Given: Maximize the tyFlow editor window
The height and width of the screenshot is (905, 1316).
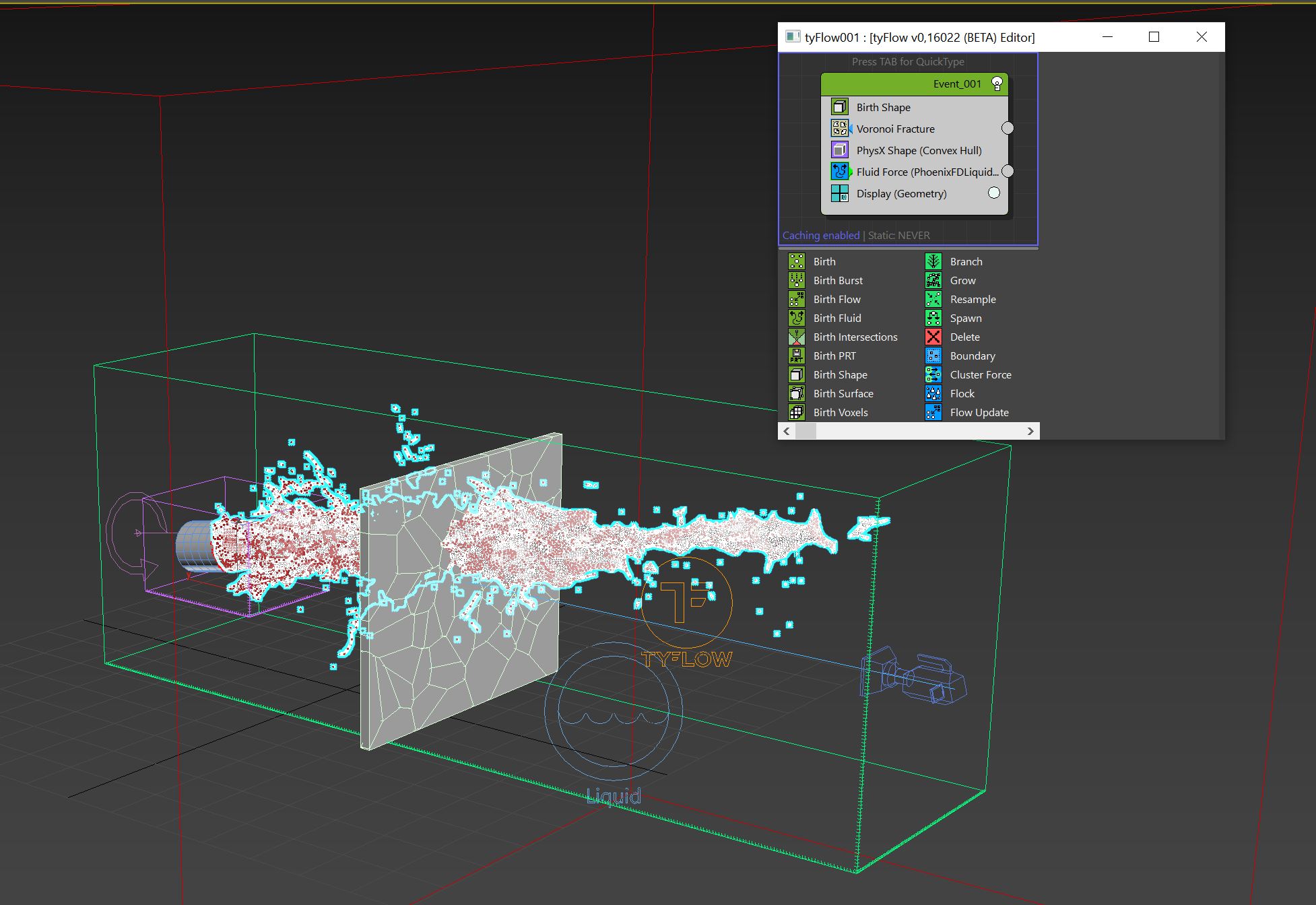Looking at the screenshot, I should click(x=1154, y=37).
